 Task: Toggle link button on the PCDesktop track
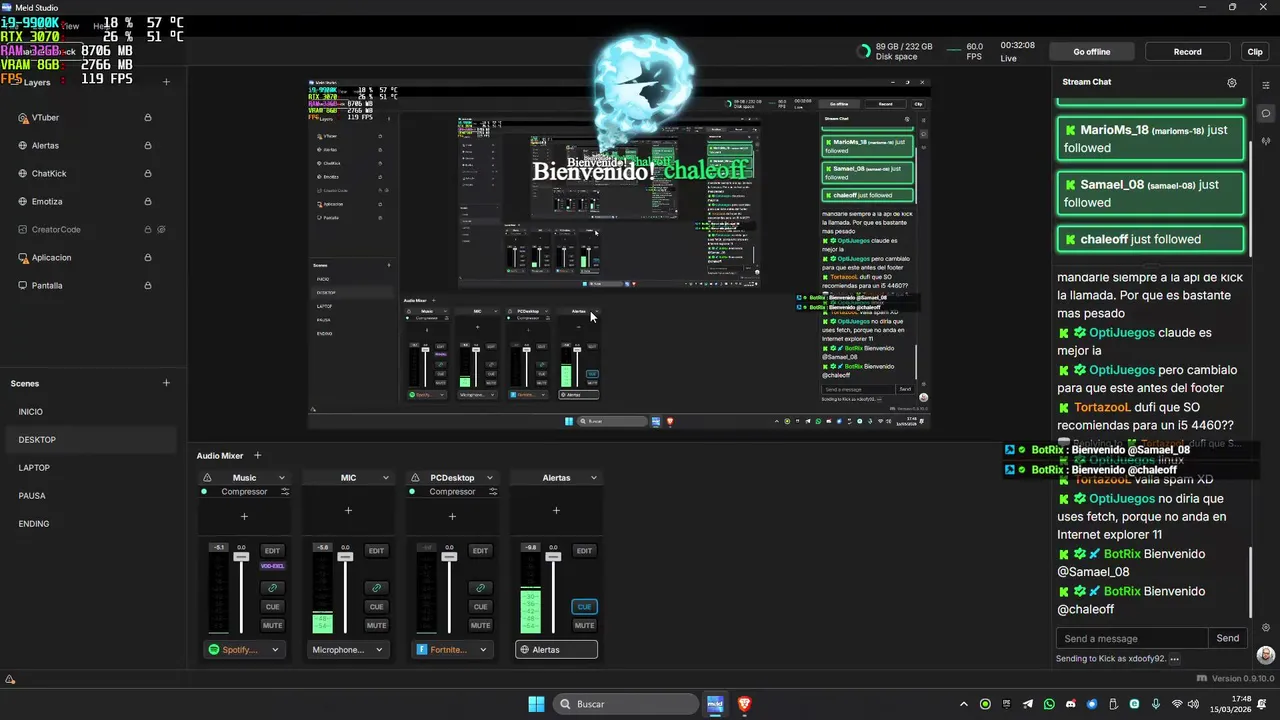pos(480,588)
